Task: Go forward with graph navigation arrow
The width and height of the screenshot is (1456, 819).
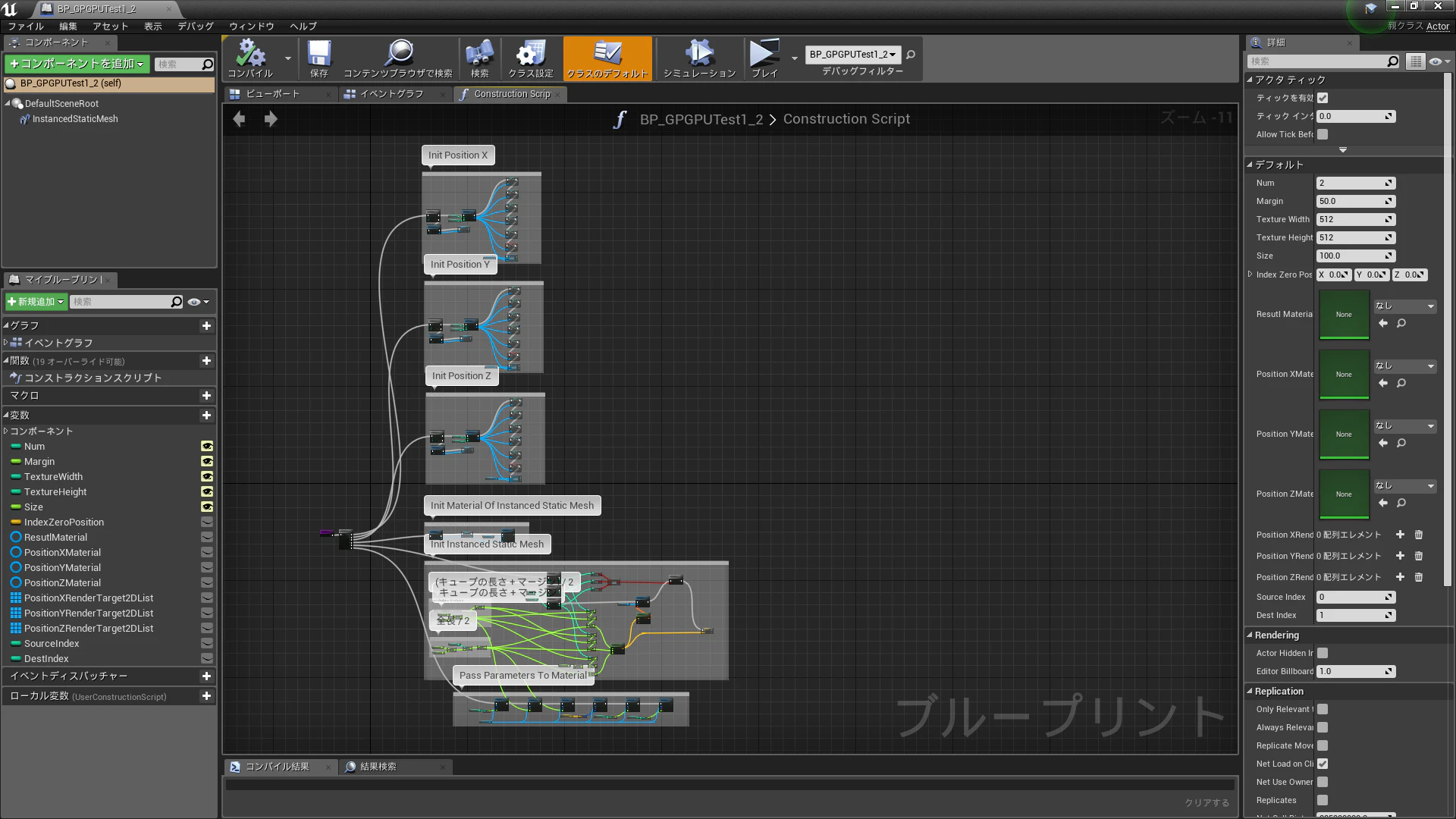Action: coord(271,119)
